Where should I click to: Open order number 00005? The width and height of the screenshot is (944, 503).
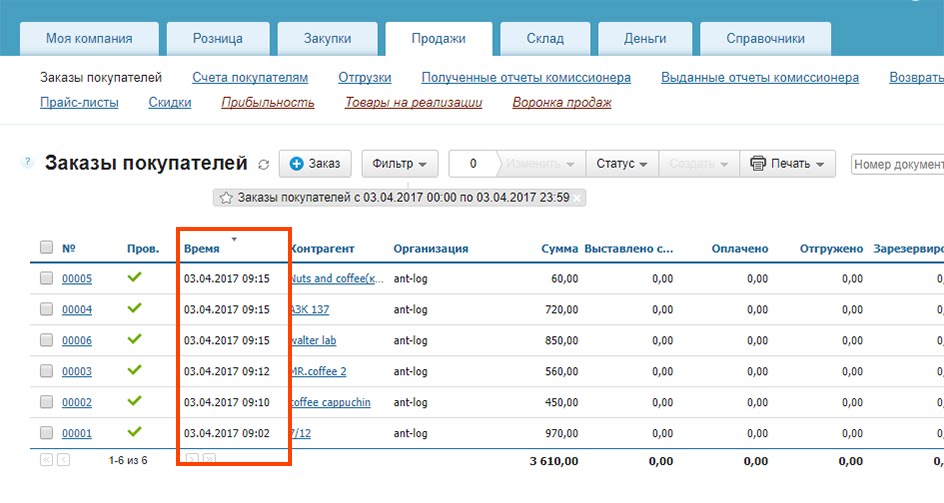pos(77,279)
